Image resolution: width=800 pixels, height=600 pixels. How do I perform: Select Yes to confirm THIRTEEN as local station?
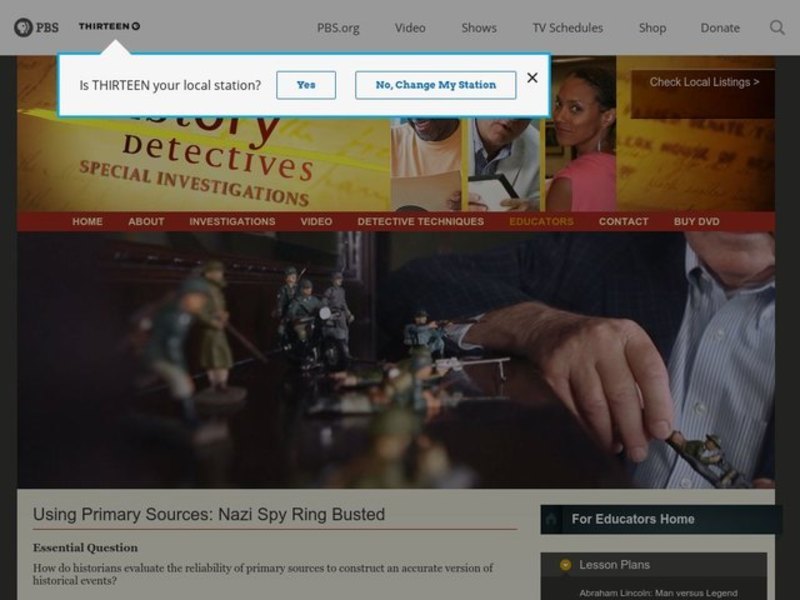pyautogui.click(x=306, y=85)
